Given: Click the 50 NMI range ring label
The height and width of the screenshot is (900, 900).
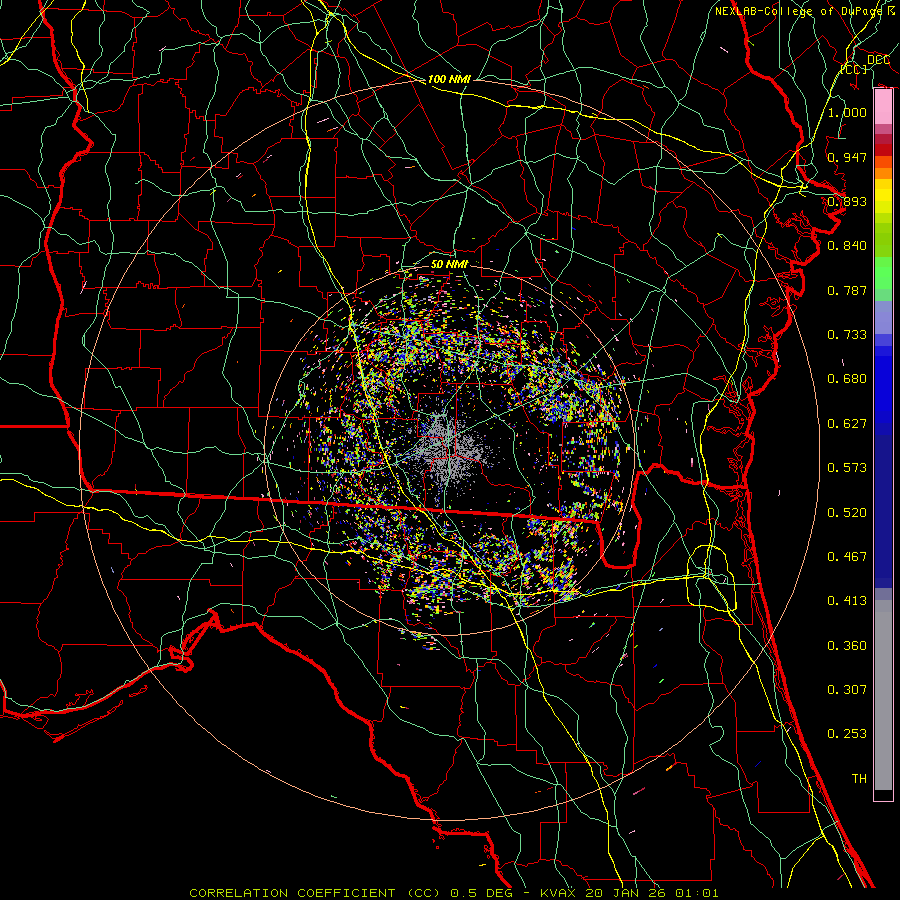Looking at the screenshot, I should pos(449,264).
